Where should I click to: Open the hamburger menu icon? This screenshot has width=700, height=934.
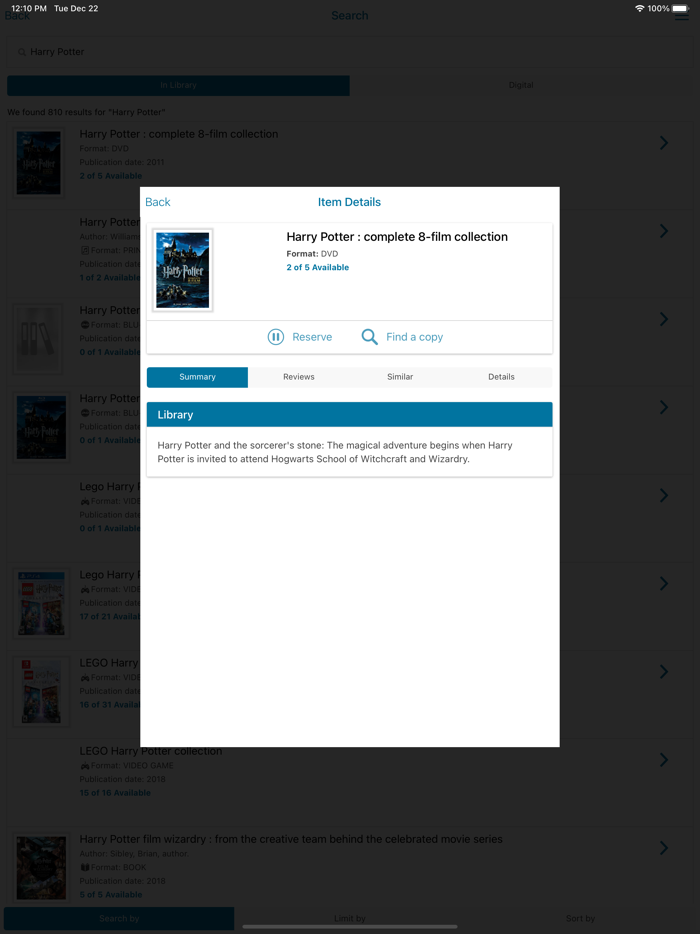(x=682, y=16)
